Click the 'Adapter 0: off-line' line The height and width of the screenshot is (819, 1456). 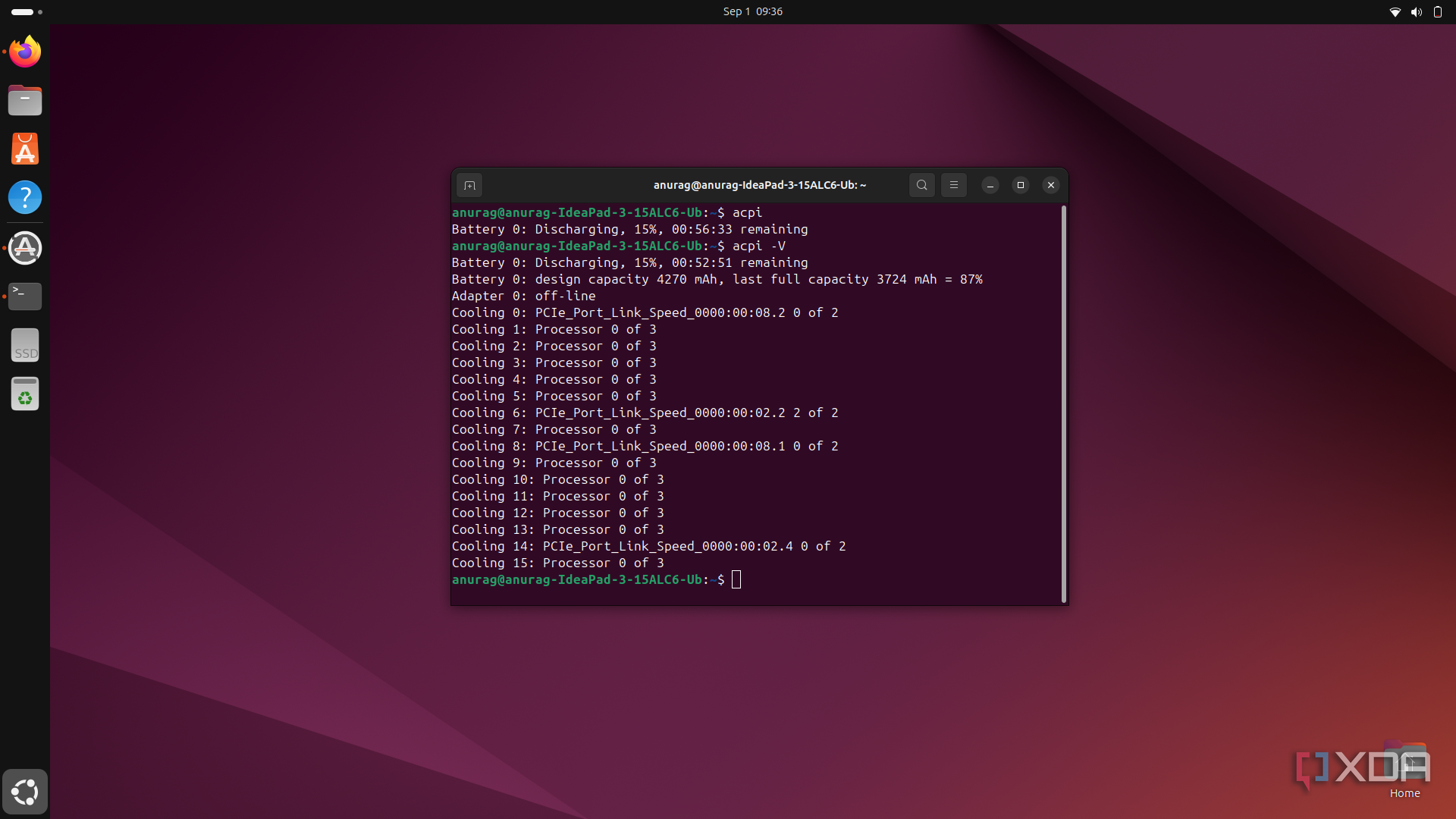pos(523,296)
